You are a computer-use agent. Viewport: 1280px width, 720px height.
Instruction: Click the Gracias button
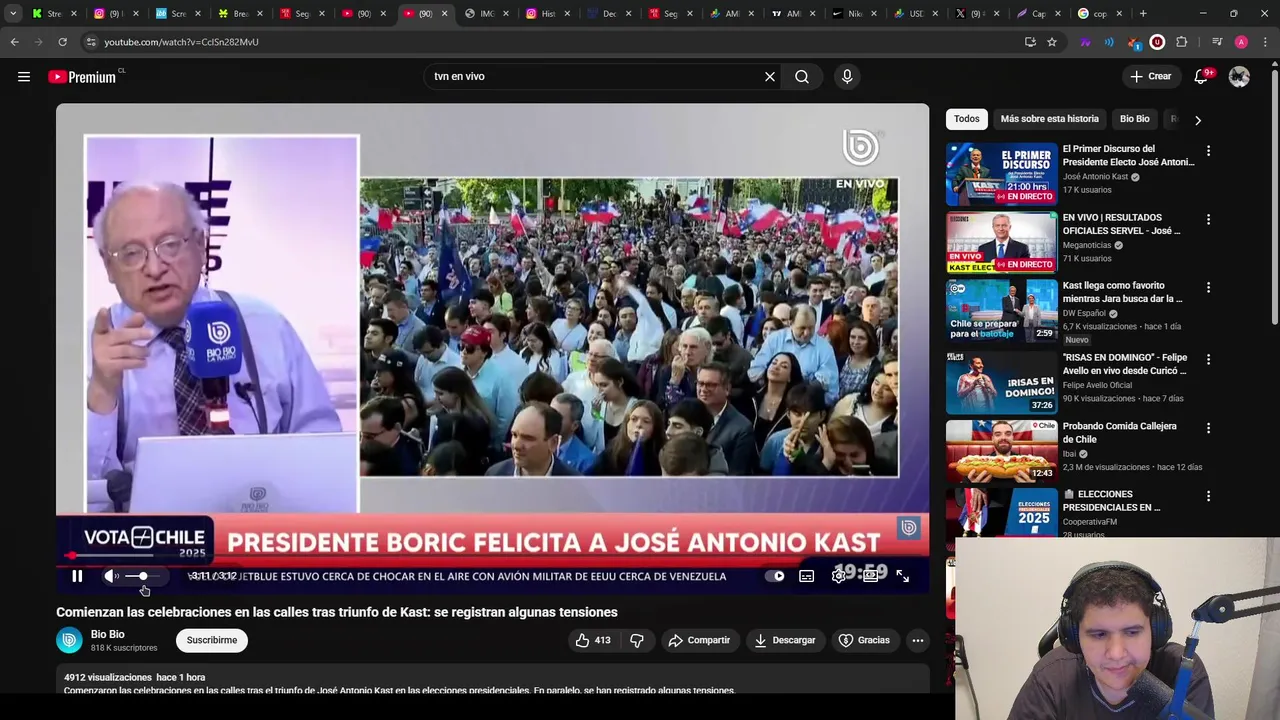[864, 640]
